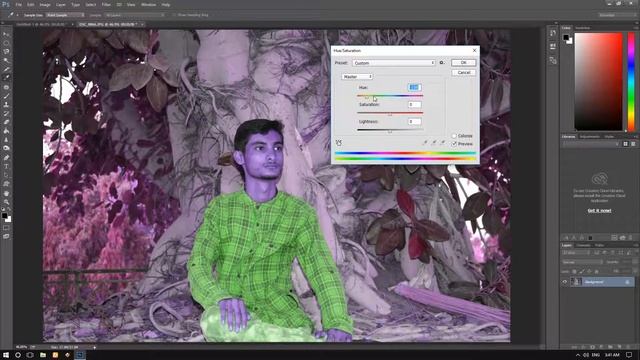Open the Sample Size dropdown
This screenshot has height=360, width=640.
[x=65, y=15]
